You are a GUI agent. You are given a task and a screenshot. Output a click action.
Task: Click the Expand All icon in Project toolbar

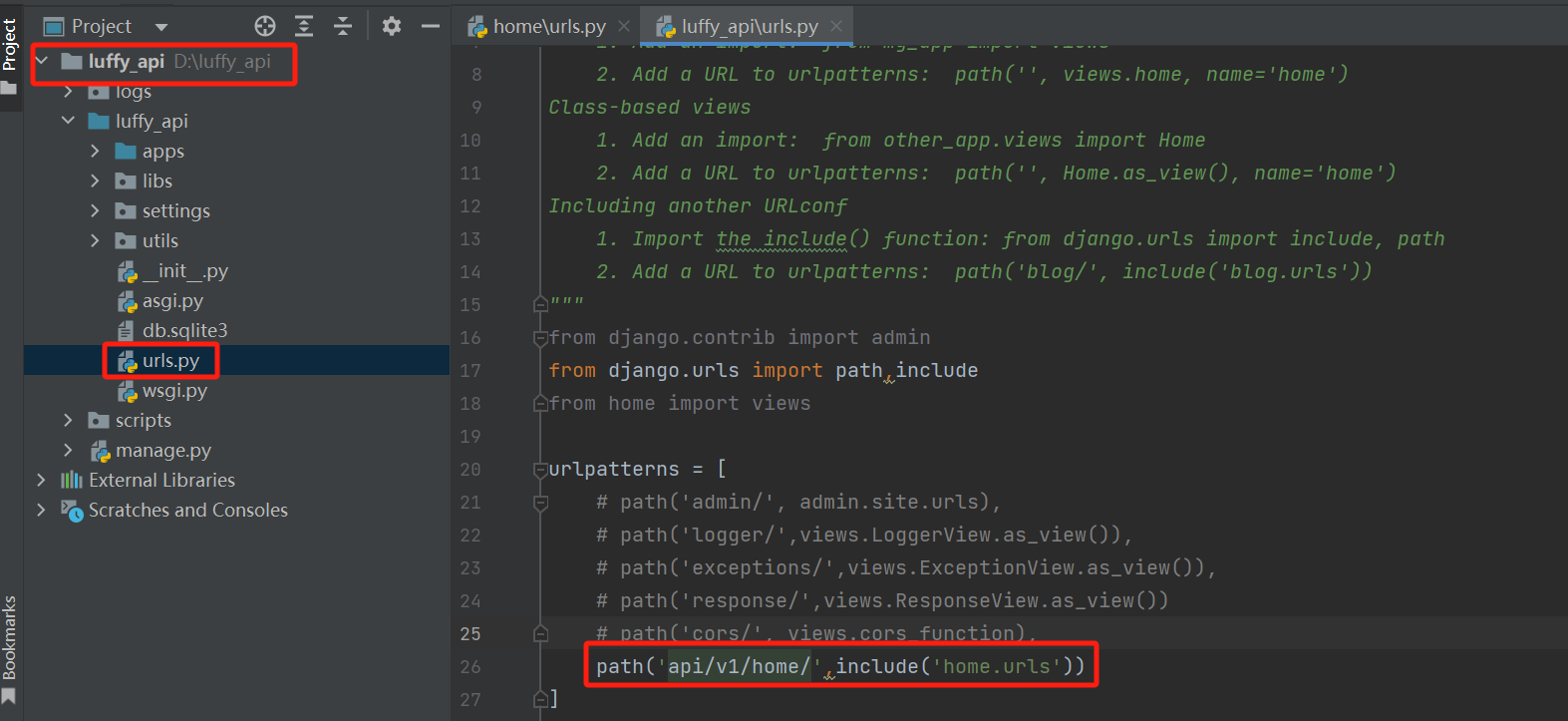(304, 26)
